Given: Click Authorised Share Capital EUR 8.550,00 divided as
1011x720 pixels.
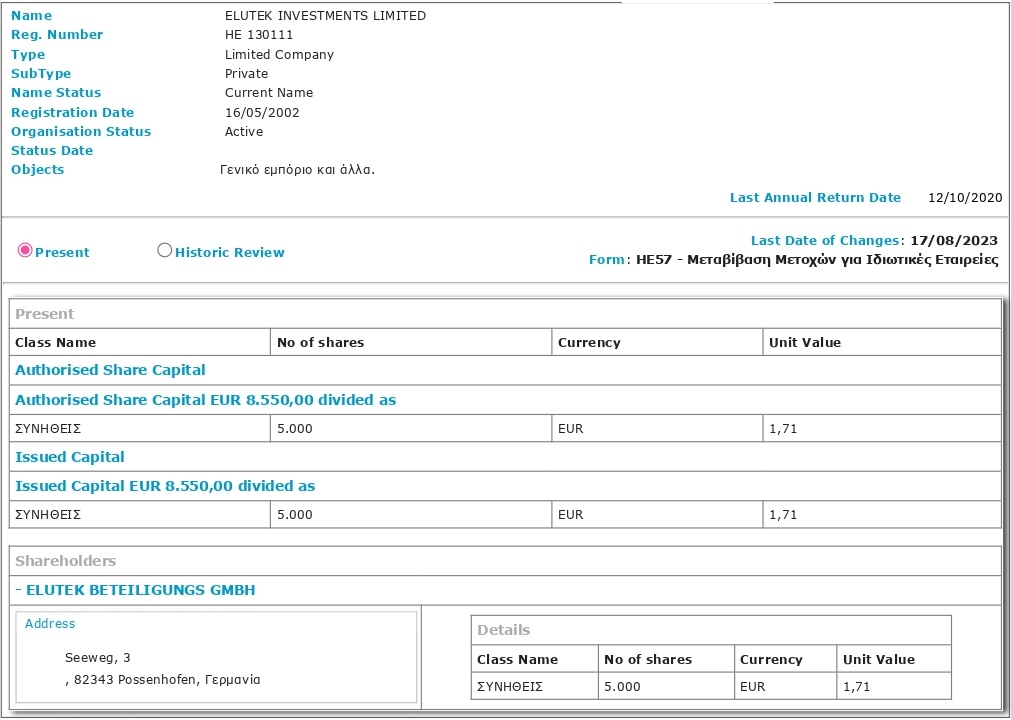Looking at the screenshot, I should (x=205, y=400).
